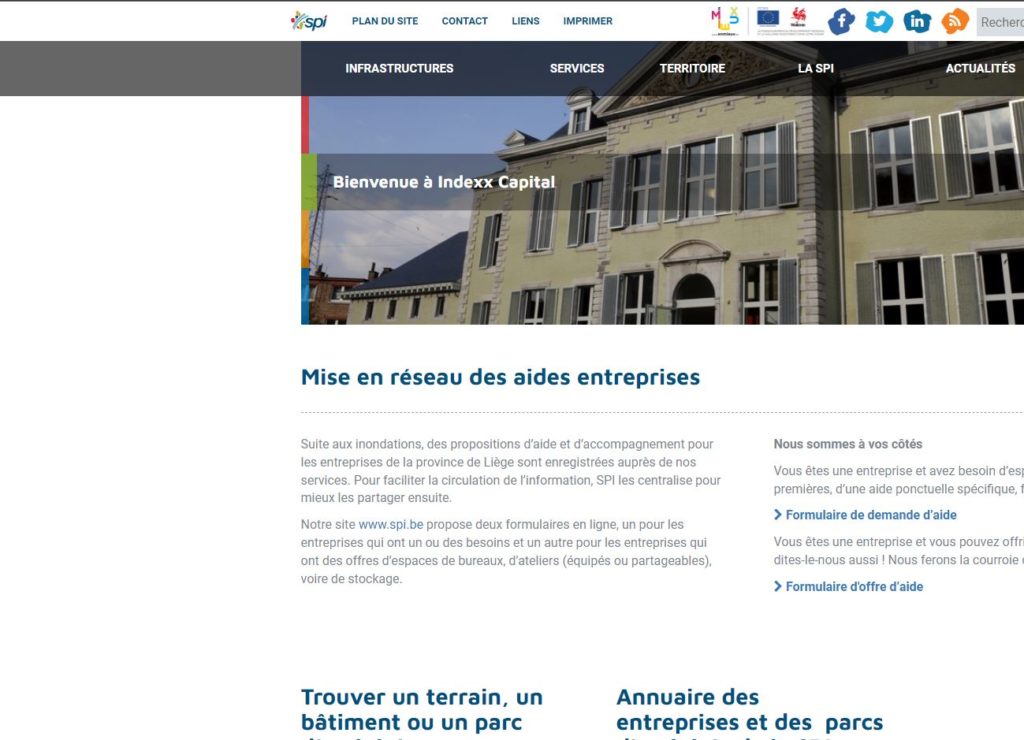Viewport: 1024px width, 740px height.
Task: Go to Plan du site
Action: pyautogui.click(x=385, y=21)
